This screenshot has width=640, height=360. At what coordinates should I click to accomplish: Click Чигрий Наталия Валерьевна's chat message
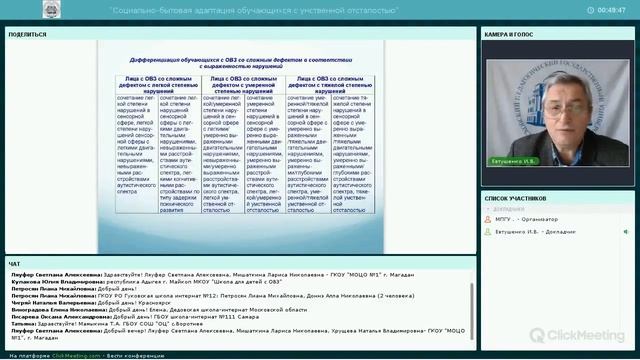(91, 303)
